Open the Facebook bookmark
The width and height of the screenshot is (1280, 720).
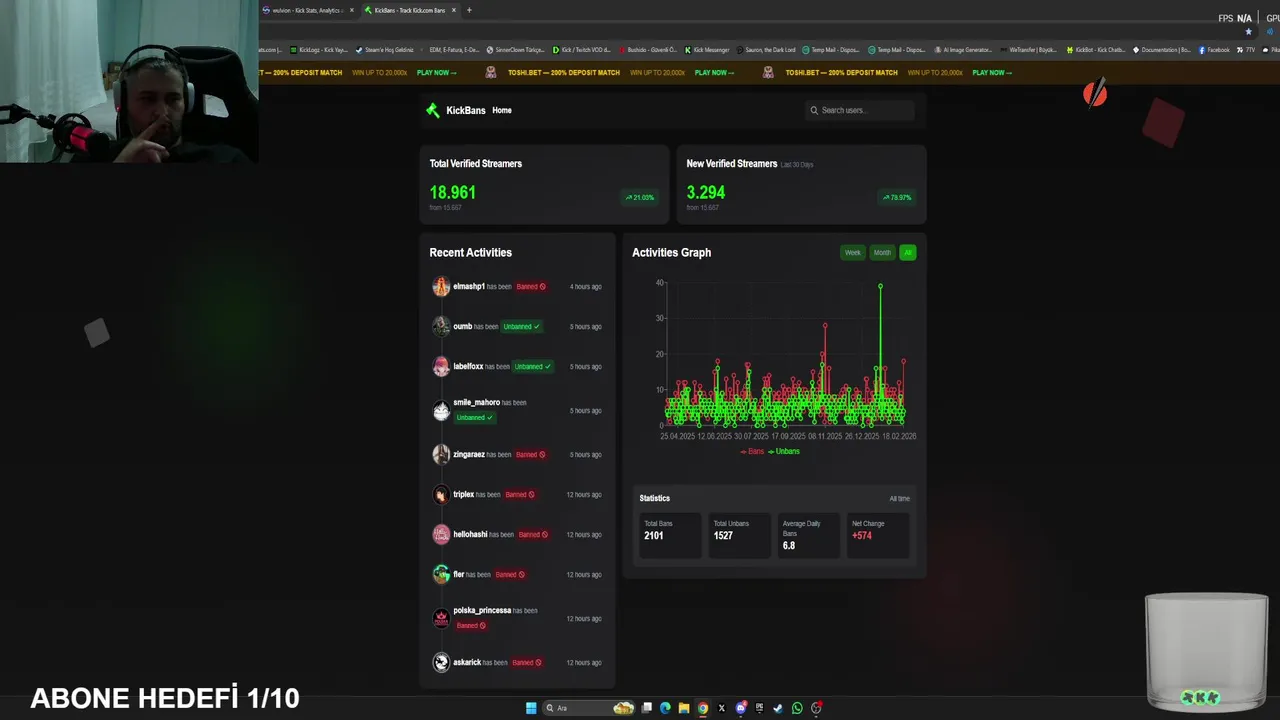click(x=1214, y=50)
